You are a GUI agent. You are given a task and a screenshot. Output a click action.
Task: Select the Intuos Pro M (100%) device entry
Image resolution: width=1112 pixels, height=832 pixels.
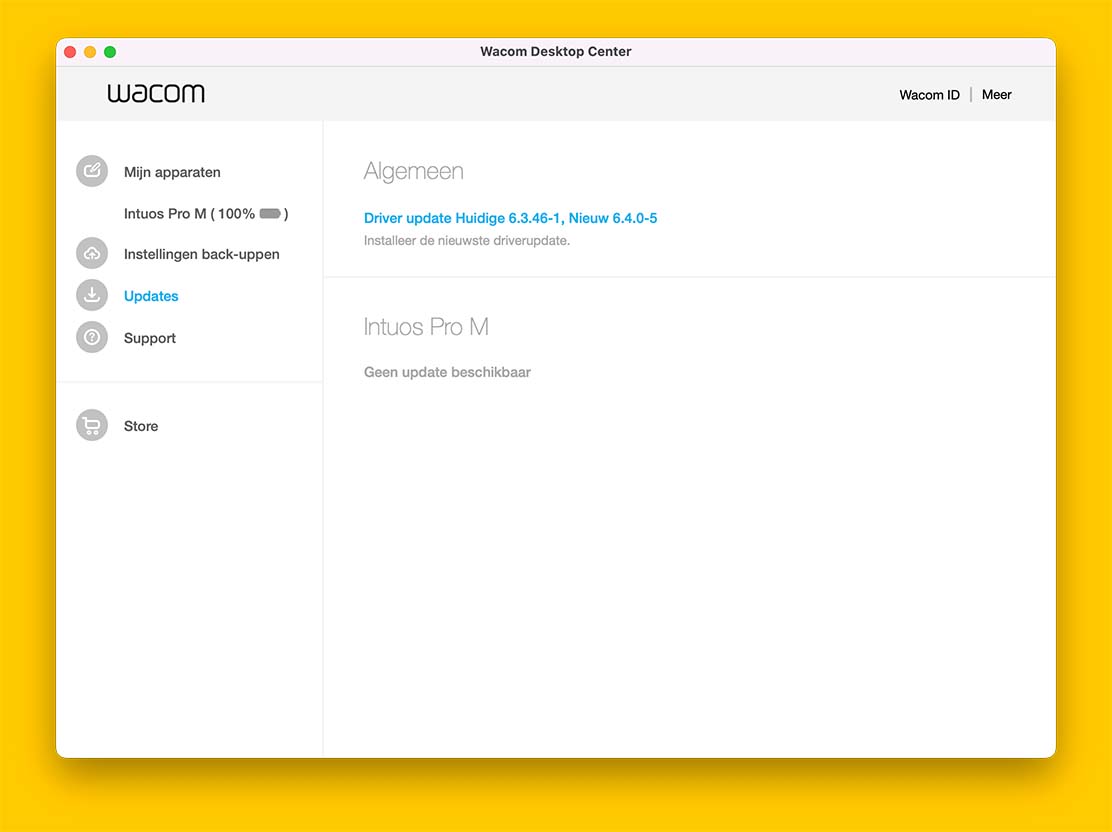[x=189, y=214]
